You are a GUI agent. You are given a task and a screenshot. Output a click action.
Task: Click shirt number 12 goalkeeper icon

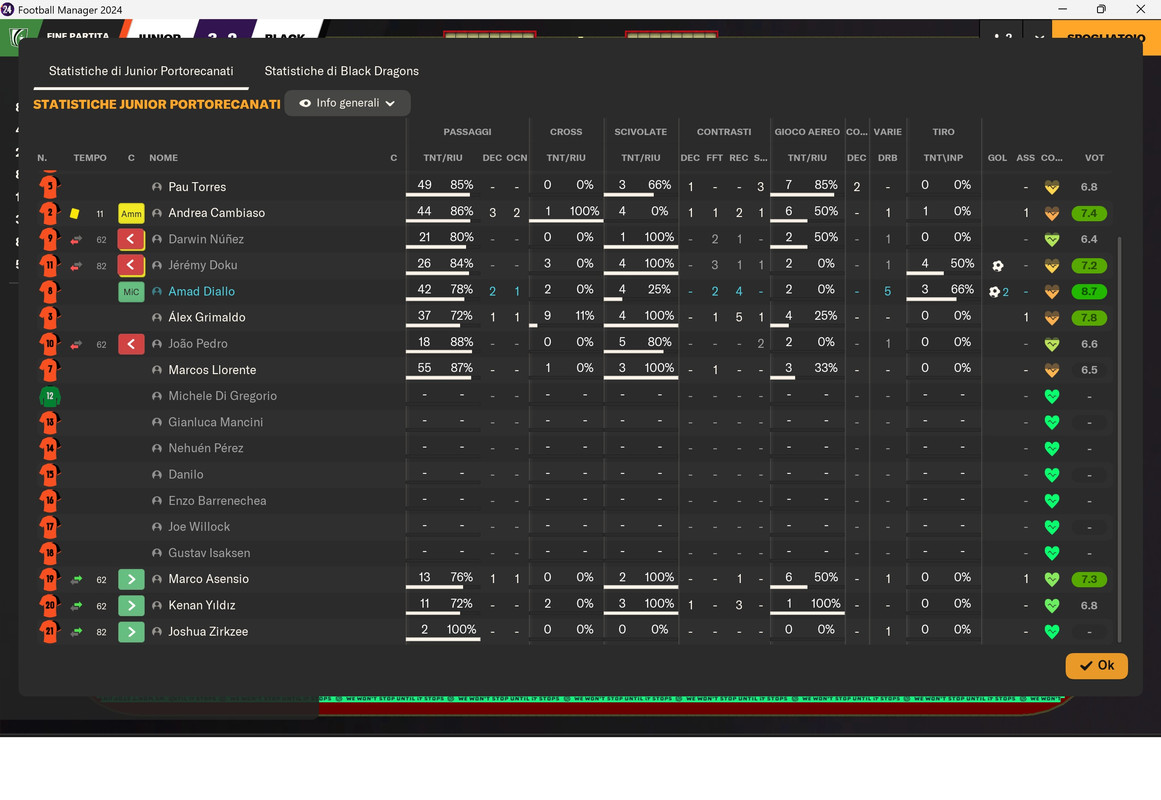50,396
